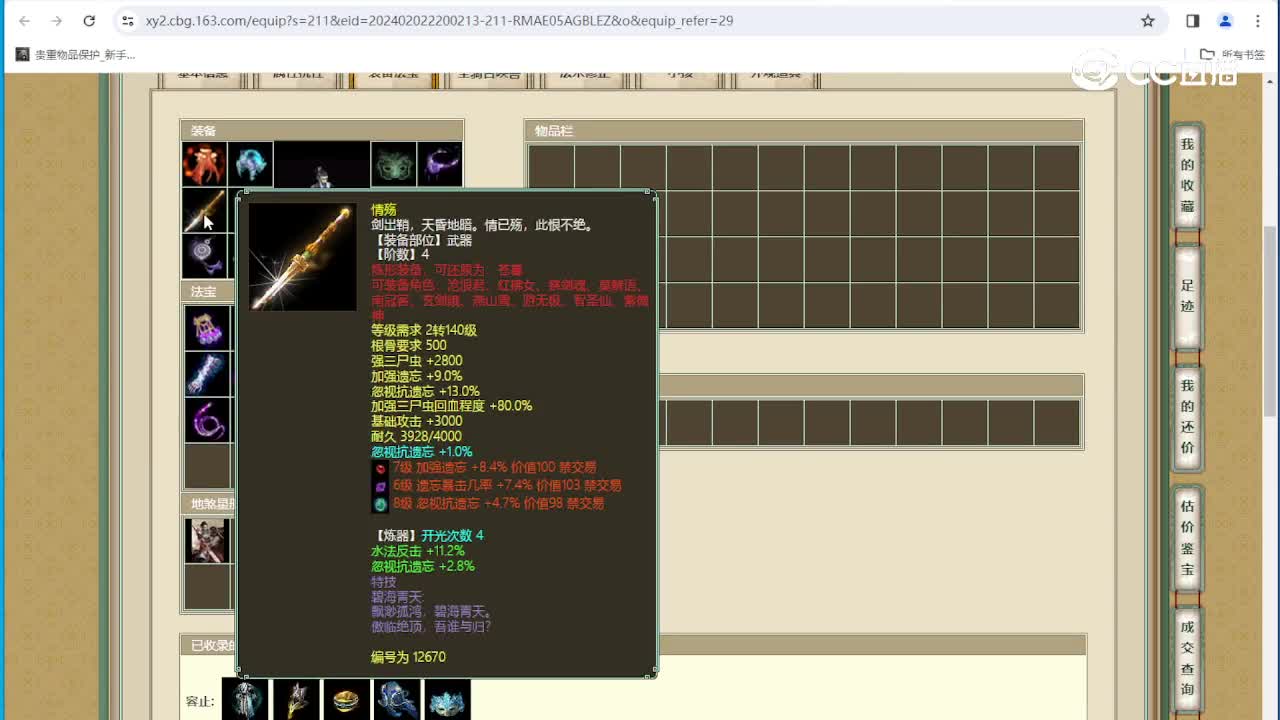Viewport: 1280px width, 720px height.
Task: Select the gold ring stored item icon
Action: click(x=346, y=700)
